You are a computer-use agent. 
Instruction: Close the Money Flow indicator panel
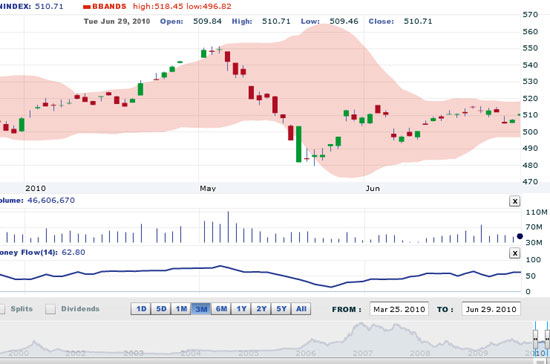tap(514, 253)
